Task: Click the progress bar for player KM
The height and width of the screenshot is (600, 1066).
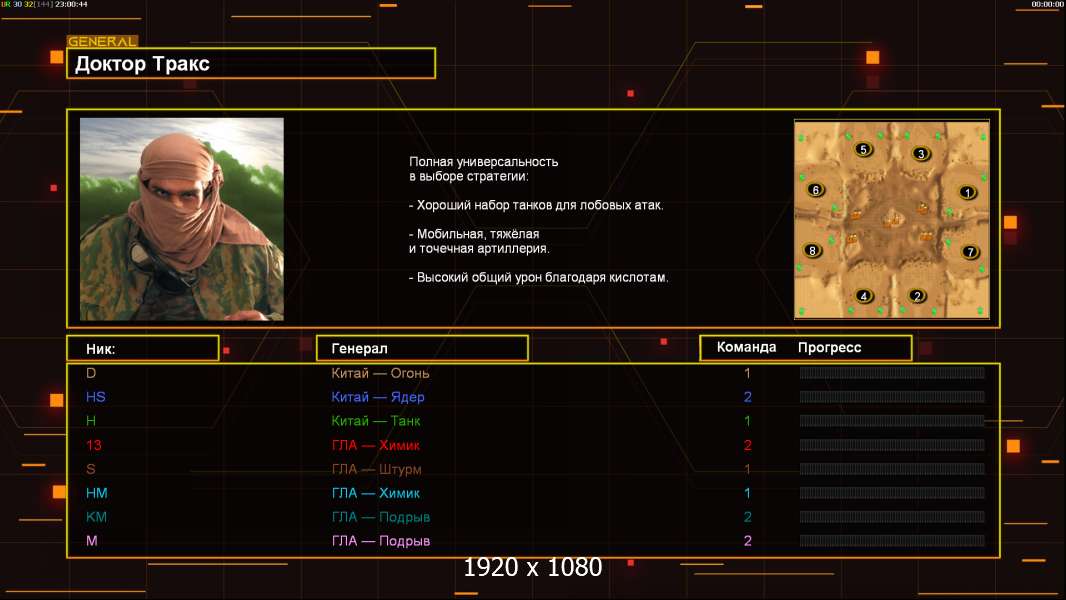Action: coord(892,516)
